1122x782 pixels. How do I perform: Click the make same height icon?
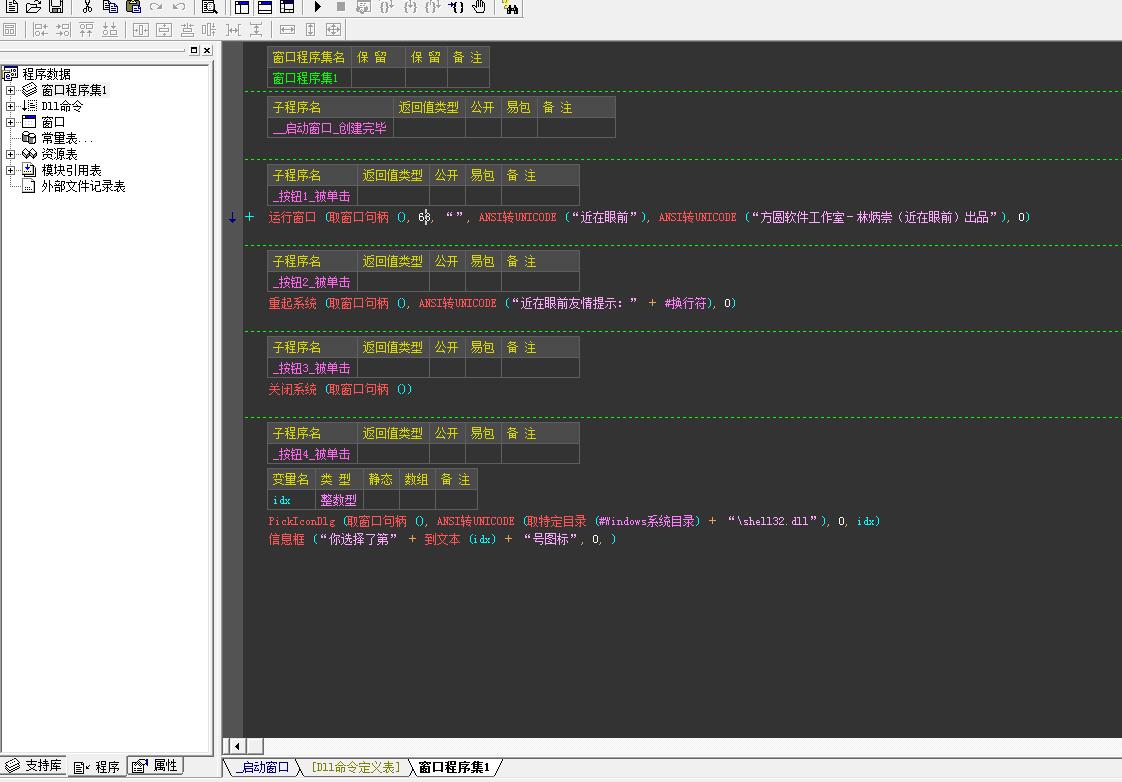[311, 30]
